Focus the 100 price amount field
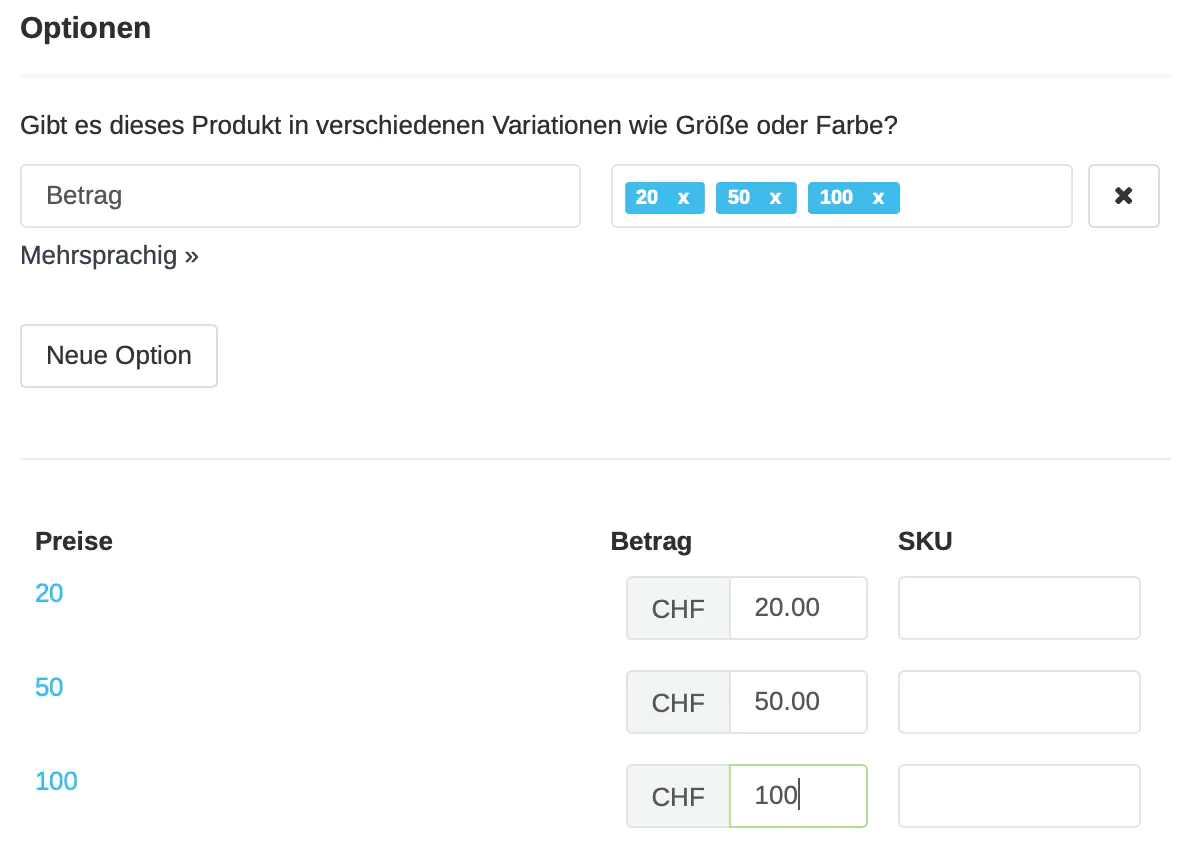This screenshot has width=1190, height=864. pos(797,796)
